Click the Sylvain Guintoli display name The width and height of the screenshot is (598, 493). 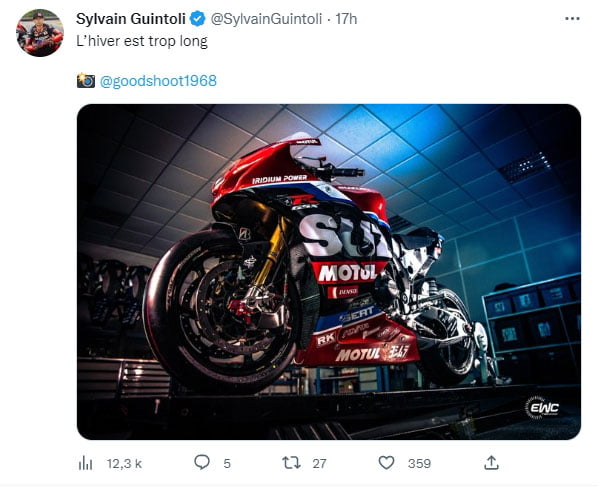click(x=131, y=19)
